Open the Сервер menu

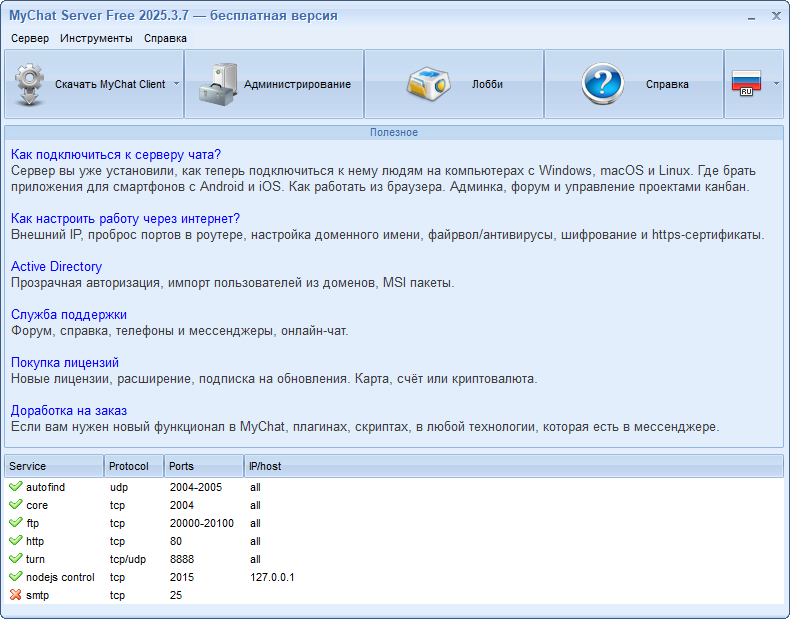pyautogui.click(x=30, y=38)
